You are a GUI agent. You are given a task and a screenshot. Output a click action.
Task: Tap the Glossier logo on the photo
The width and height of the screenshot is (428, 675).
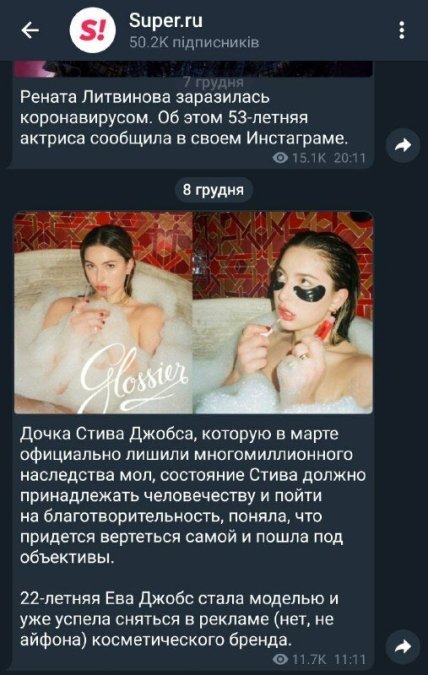(135, 377)
